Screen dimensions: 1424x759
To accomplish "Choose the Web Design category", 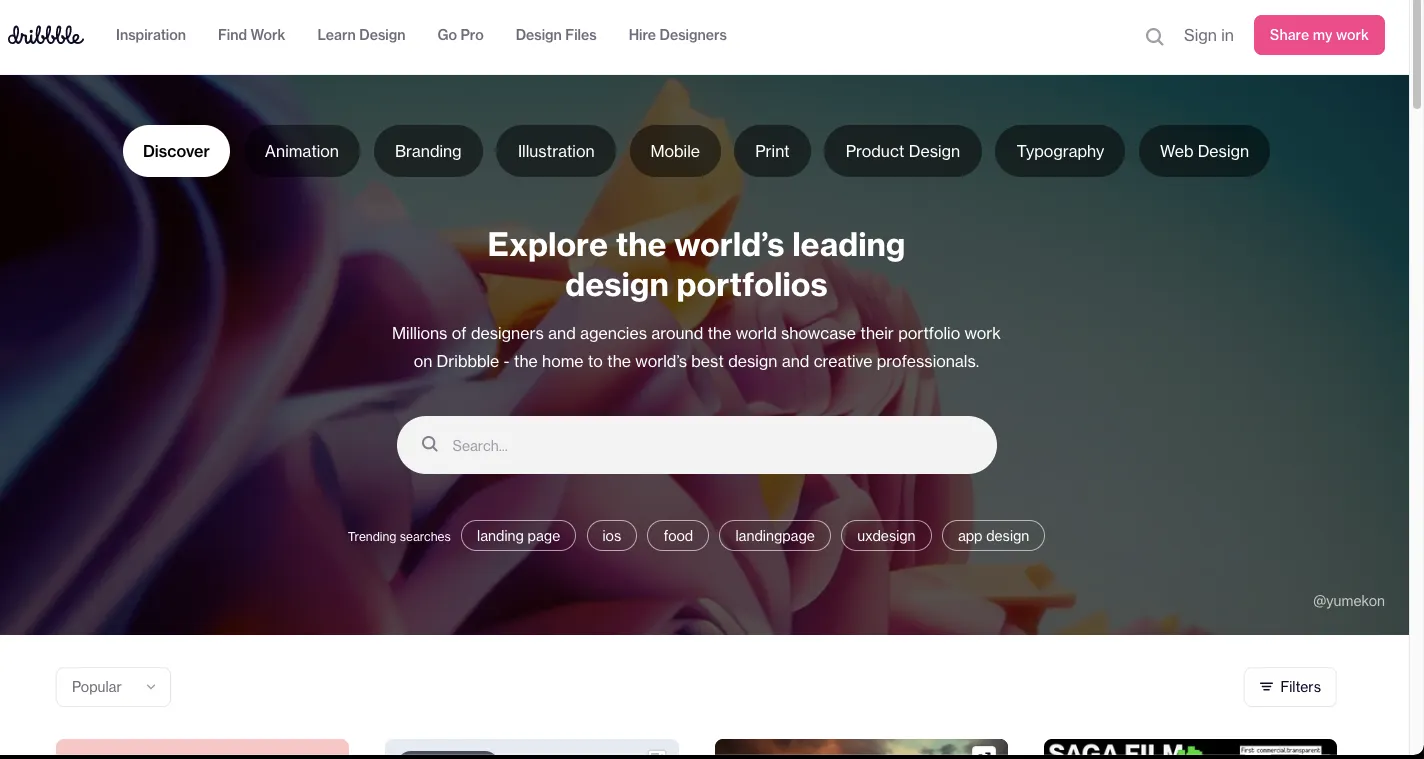I will pyautogui.click(x=1204, y=151).
